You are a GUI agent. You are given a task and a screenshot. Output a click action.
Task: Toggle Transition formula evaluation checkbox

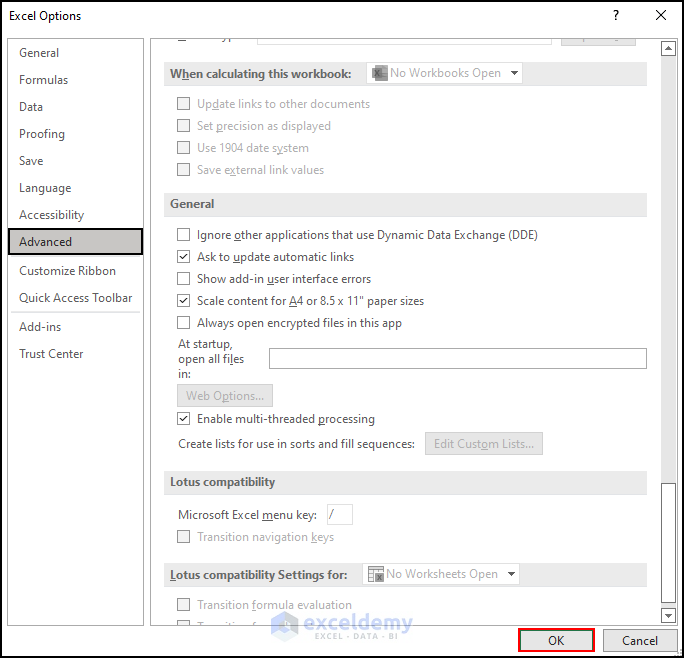pyautogui.click(x=184, y=605)
